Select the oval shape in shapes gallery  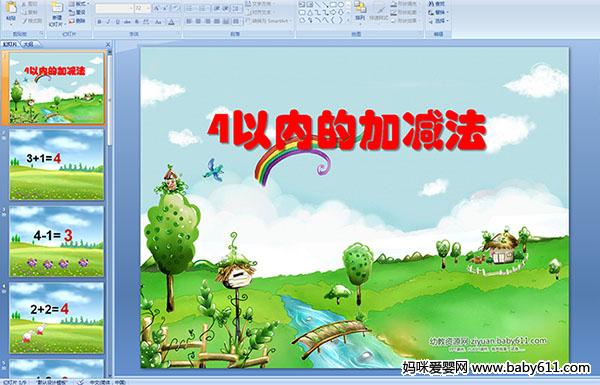(x=341, y=4)
